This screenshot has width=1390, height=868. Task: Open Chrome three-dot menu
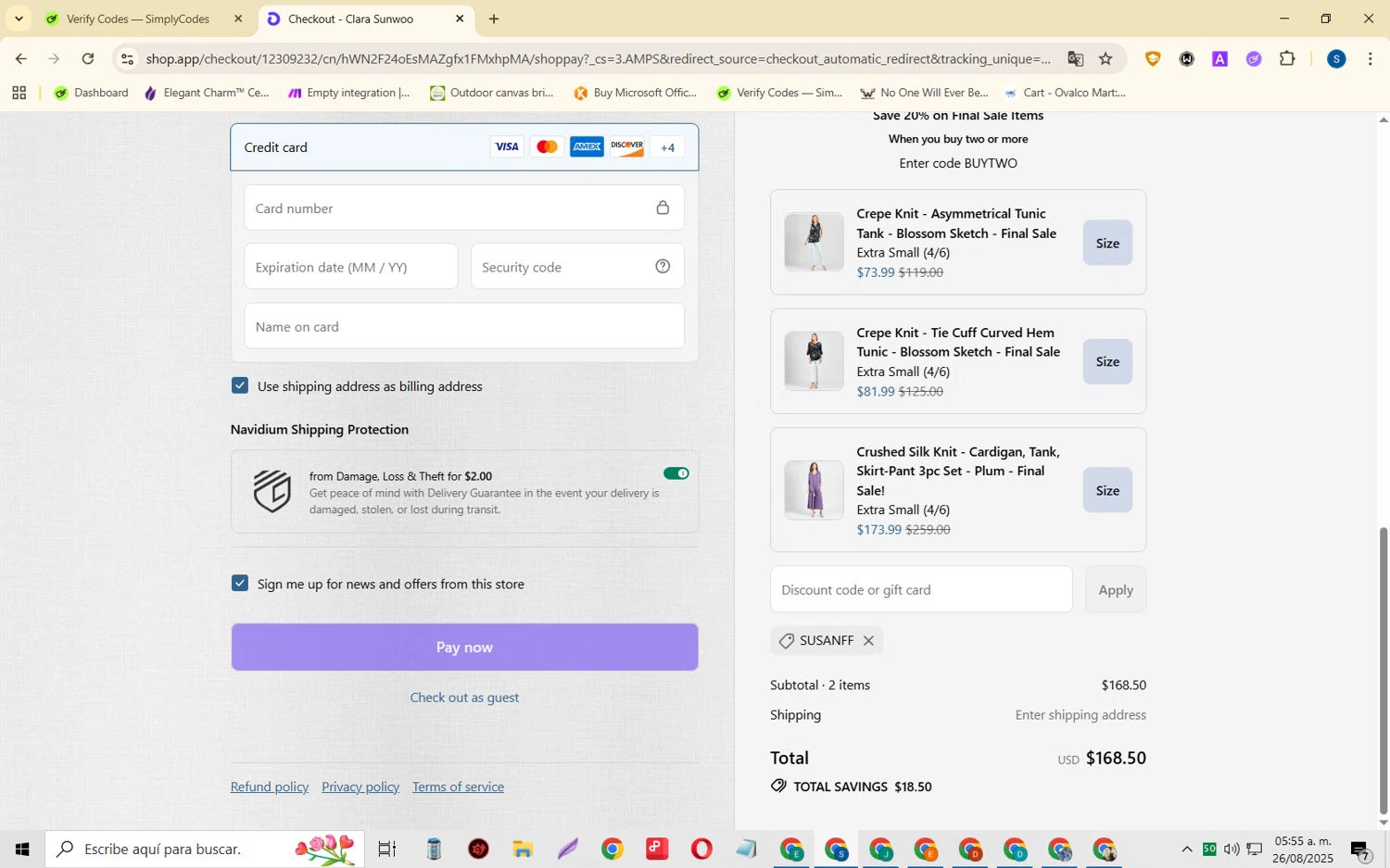coord(1371,59)
